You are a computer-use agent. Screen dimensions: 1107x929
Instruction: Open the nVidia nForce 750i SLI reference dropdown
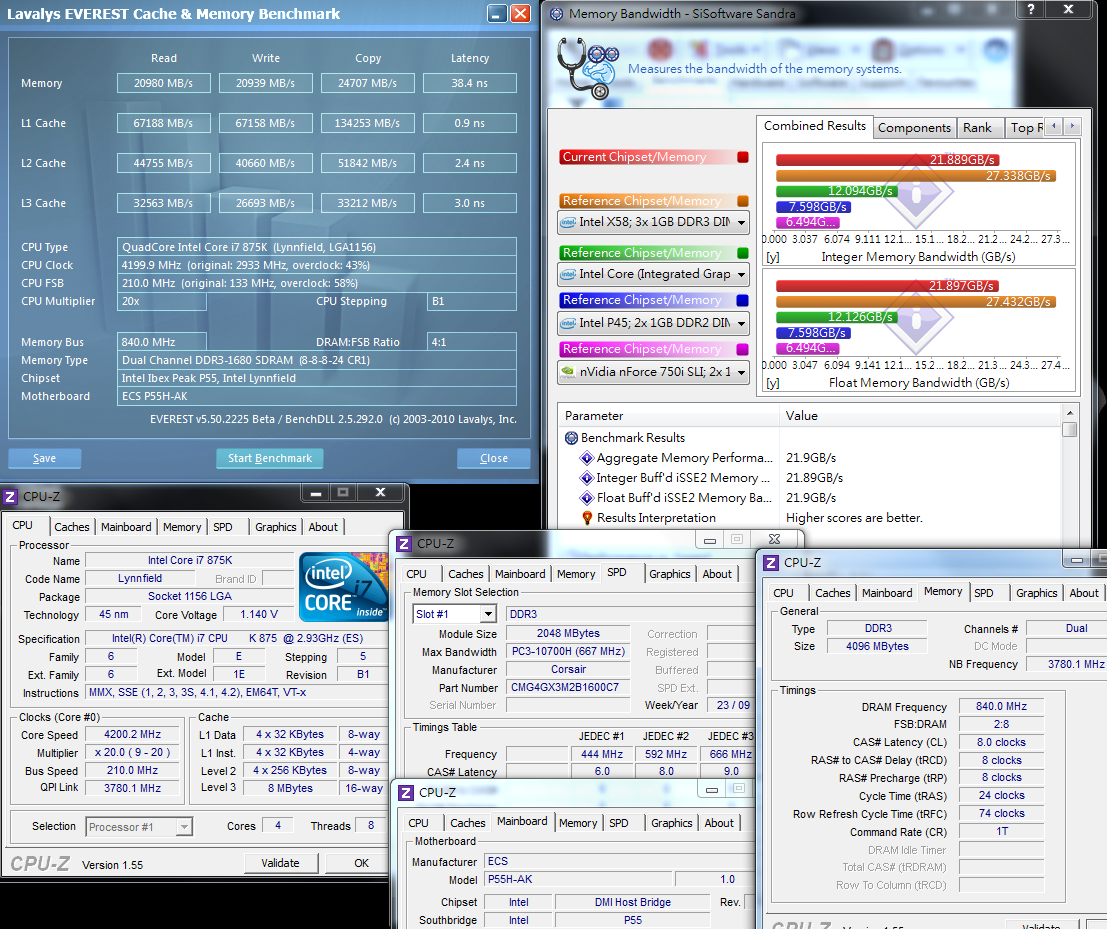[x=741, y=372]
